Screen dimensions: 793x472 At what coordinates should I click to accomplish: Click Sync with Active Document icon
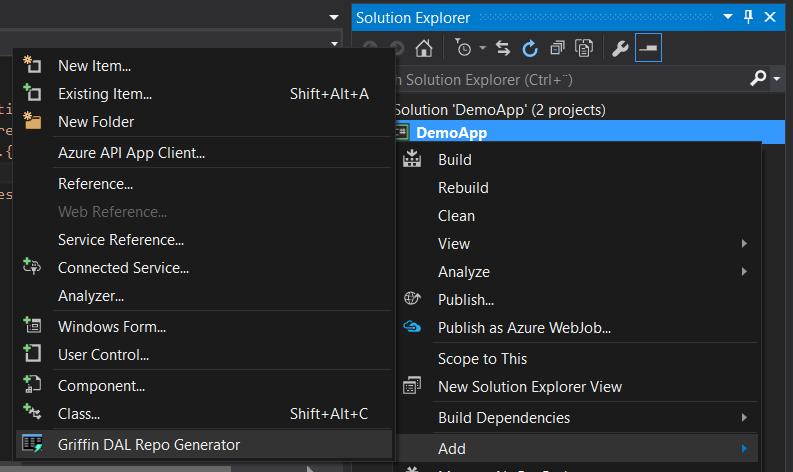point(503,48)
